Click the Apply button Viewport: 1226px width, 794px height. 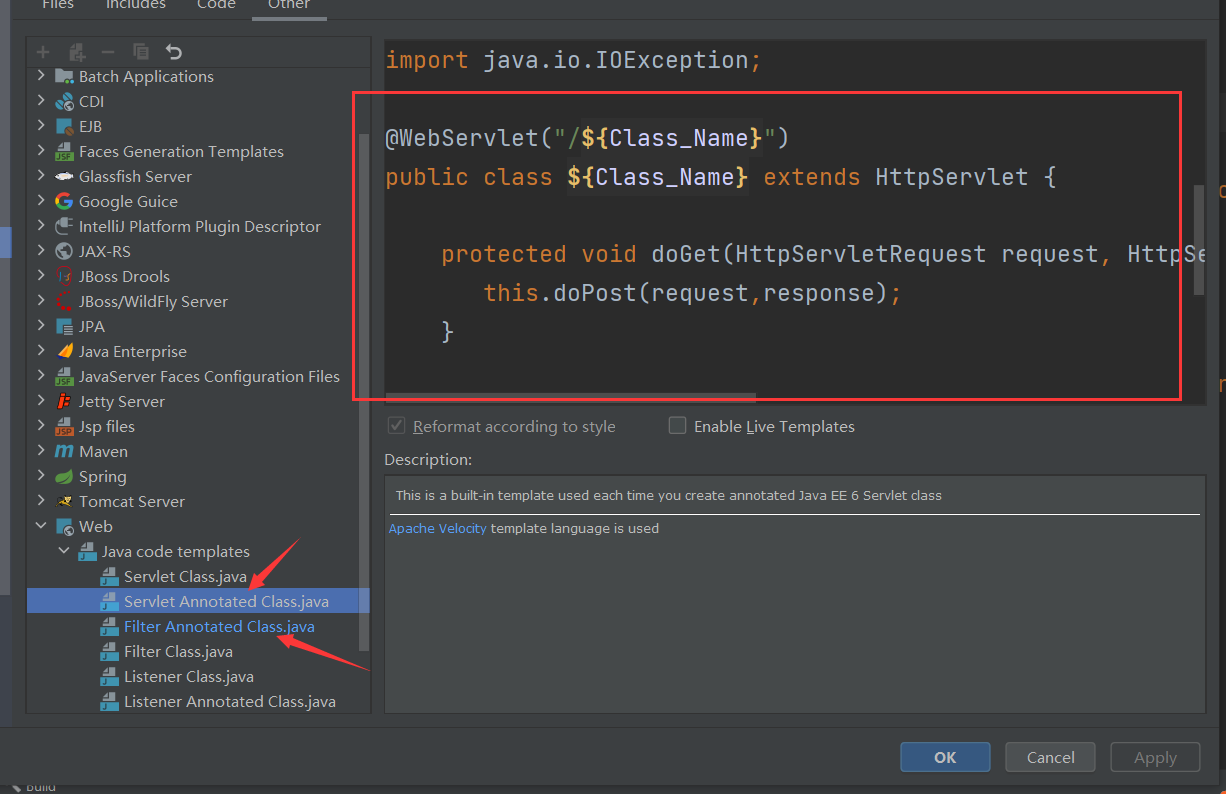(1155, 757)
